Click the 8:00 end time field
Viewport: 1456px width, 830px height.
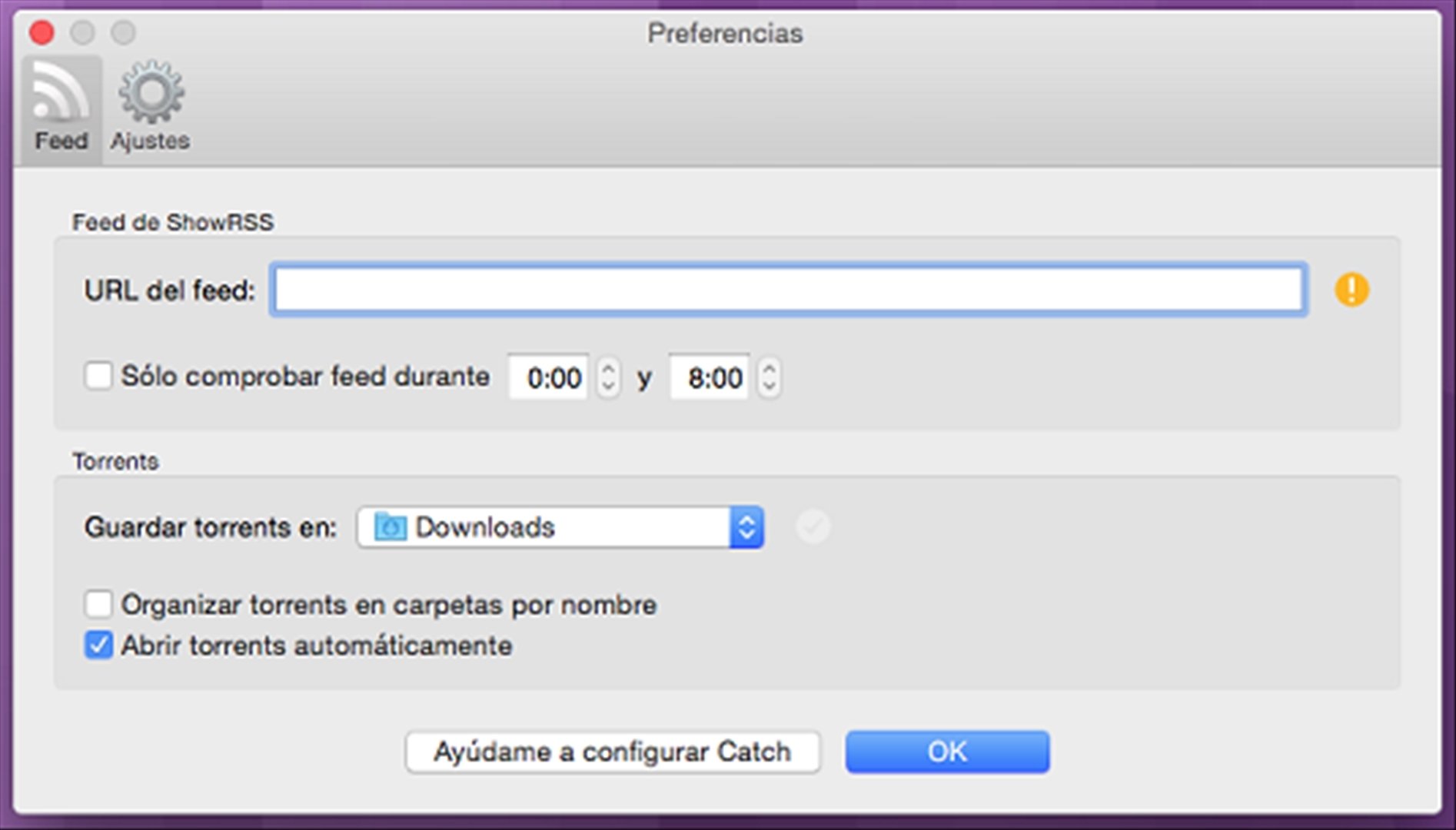(x=710, y=377)
